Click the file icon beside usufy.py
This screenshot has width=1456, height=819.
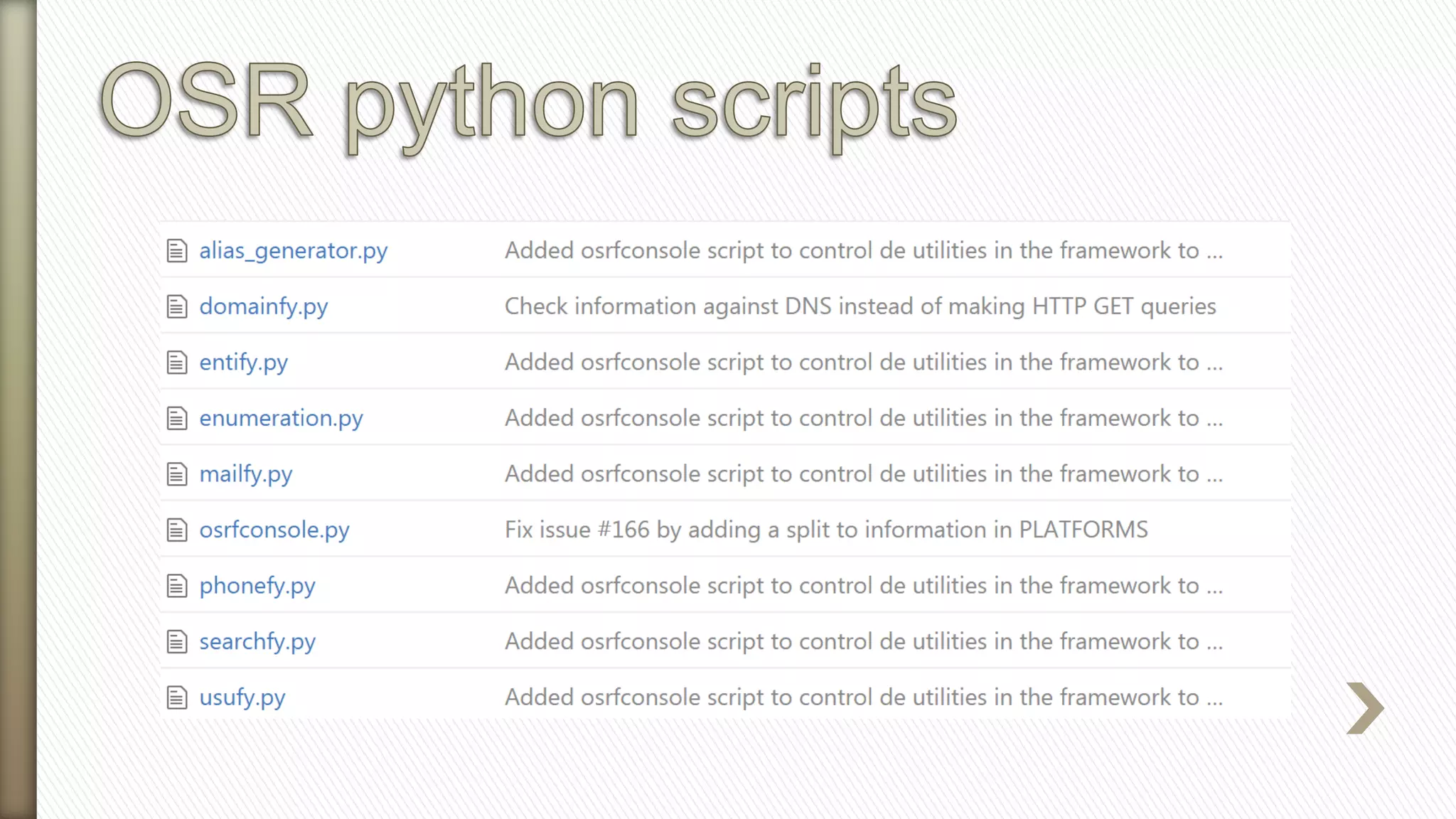pos(177,697)
